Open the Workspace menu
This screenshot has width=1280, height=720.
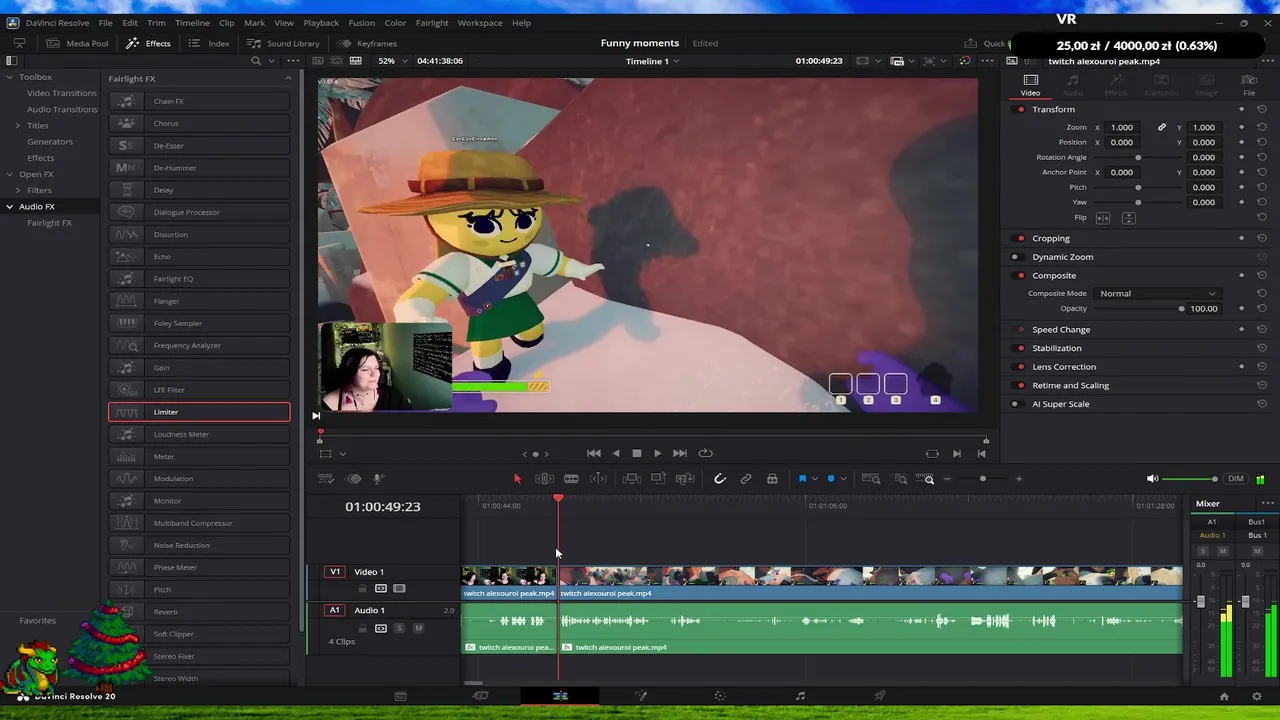click(x=480, y=23)
